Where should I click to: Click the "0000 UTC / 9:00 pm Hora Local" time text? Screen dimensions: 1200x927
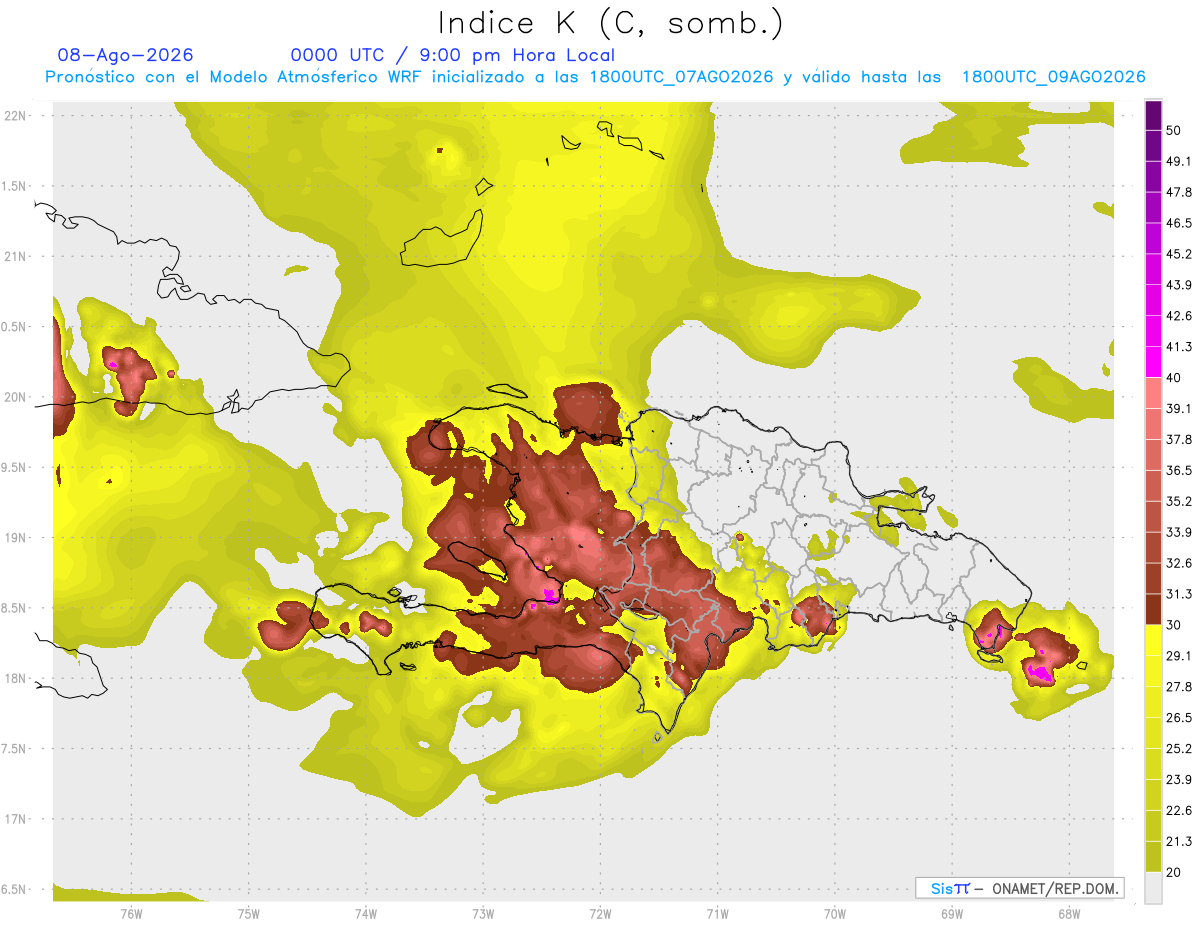453,55
